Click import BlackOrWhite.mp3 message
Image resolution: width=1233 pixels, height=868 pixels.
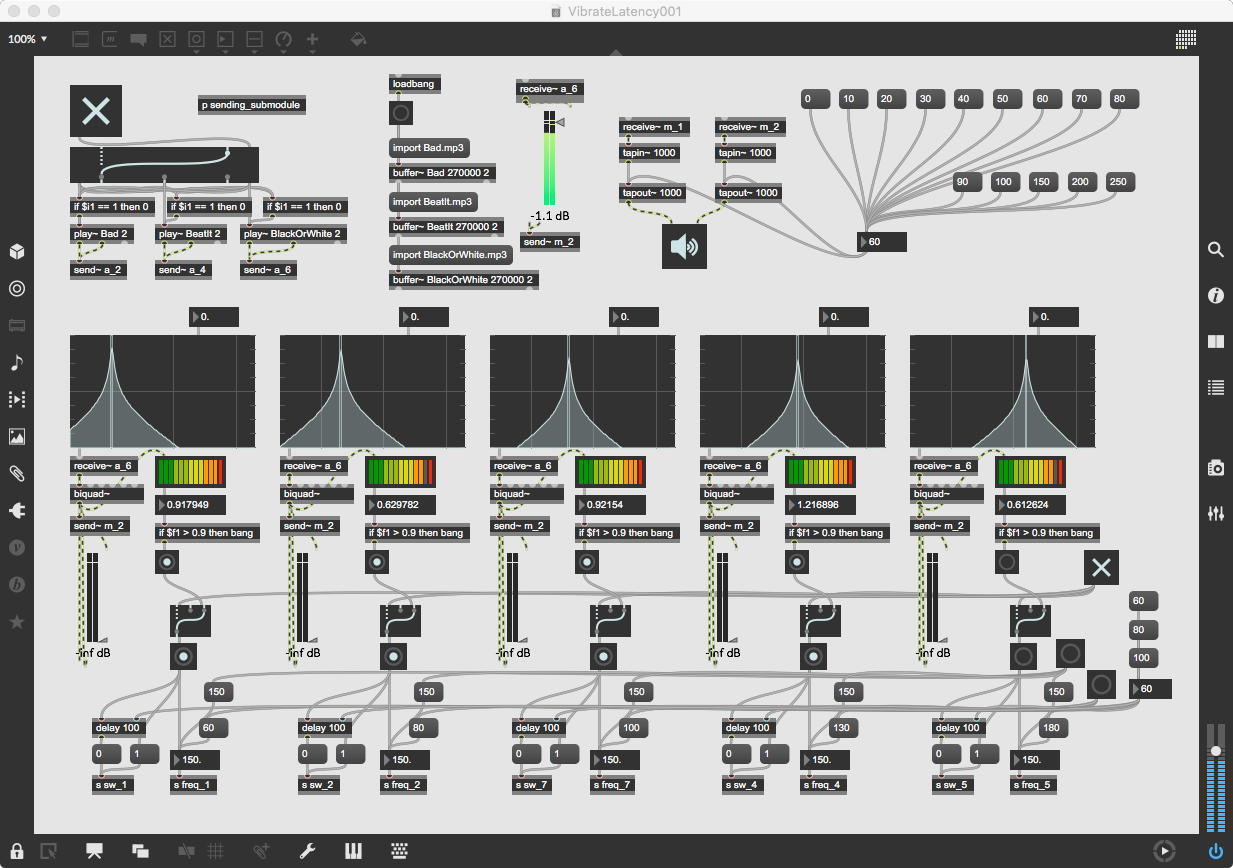point(450,255)
